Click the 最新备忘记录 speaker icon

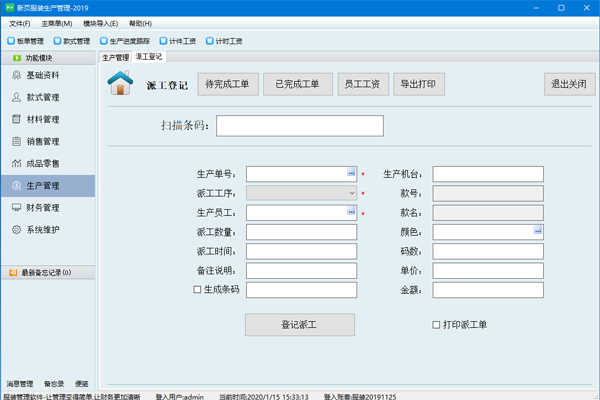coord(13,273)
